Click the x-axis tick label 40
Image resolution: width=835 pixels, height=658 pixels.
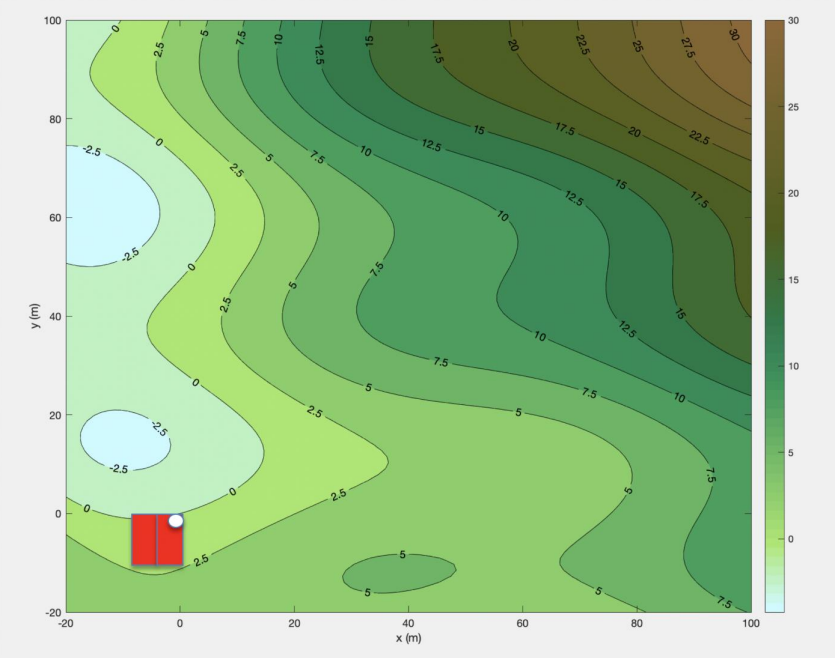(x=408, y=623)
